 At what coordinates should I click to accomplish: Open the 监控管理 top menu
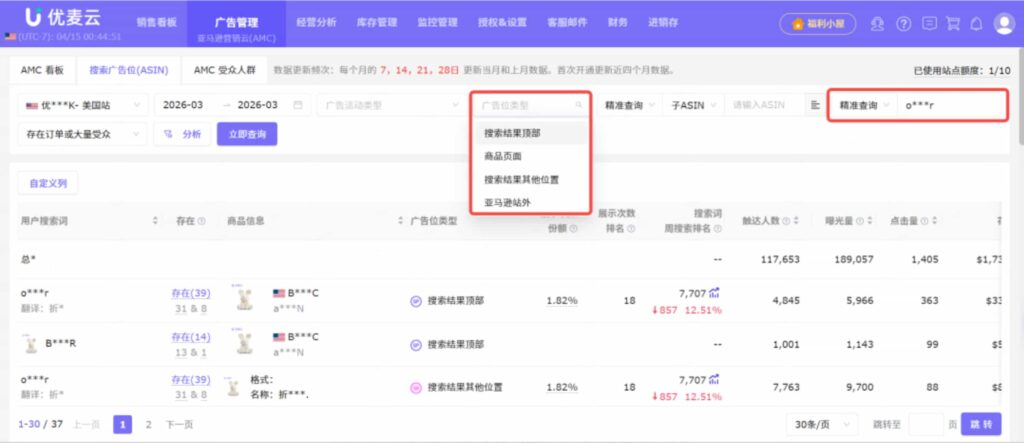coord(437,22)
